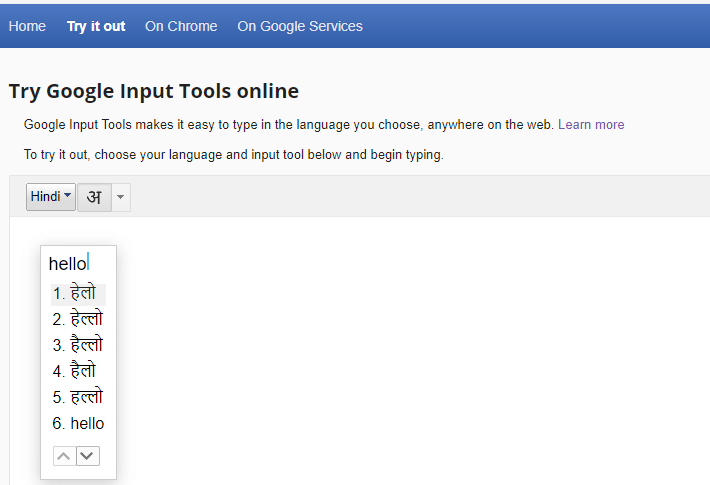
Task: Choose suggestion 2 हेल्लो
Action: pos(78,320)
